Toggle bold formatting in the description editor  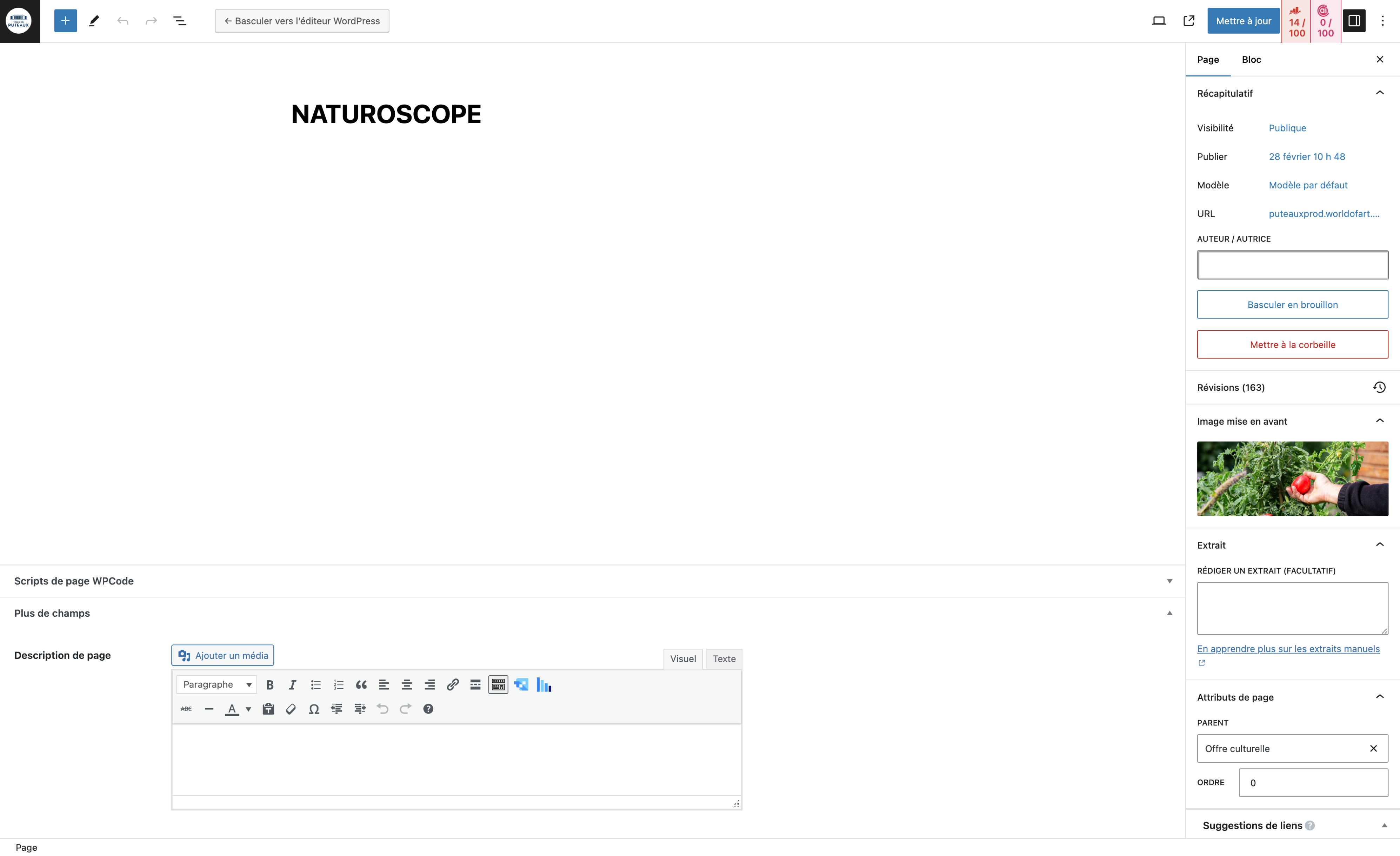270,685
